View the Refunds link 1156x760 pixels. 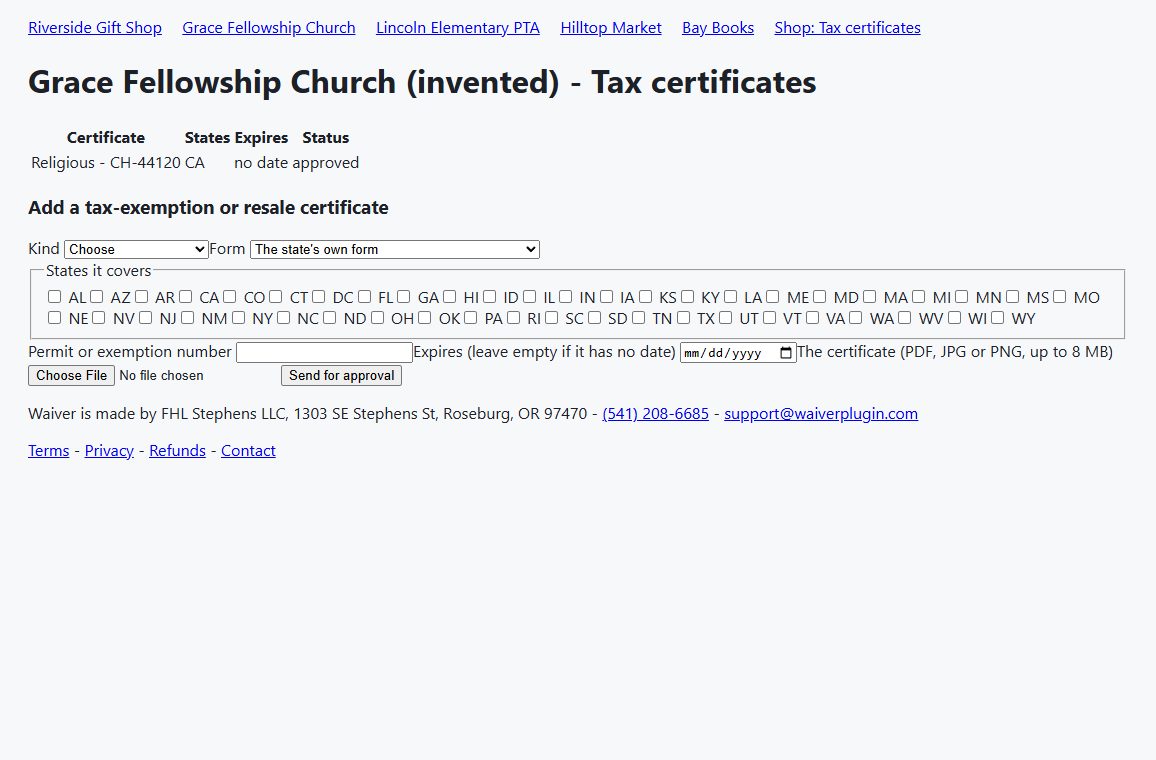coord(177,450)
